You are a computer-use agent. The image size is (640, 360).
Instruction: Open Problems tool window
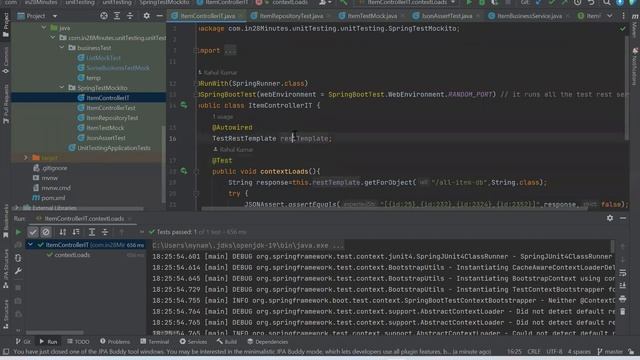click(115, 342)
